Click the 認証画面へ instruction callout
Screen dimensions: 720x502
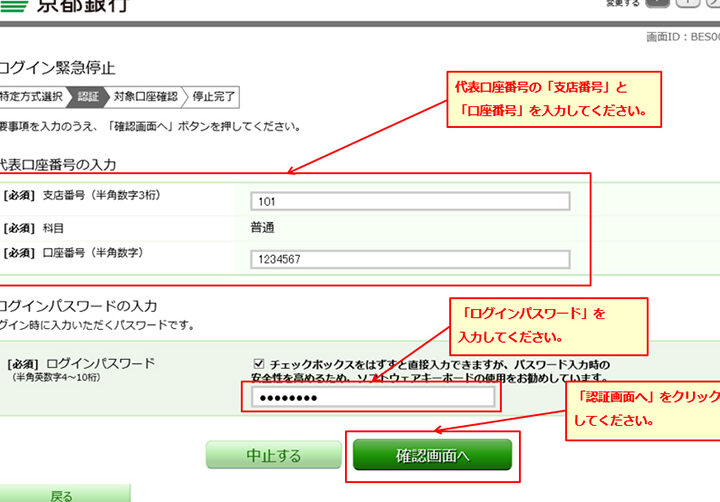[642, 408]
